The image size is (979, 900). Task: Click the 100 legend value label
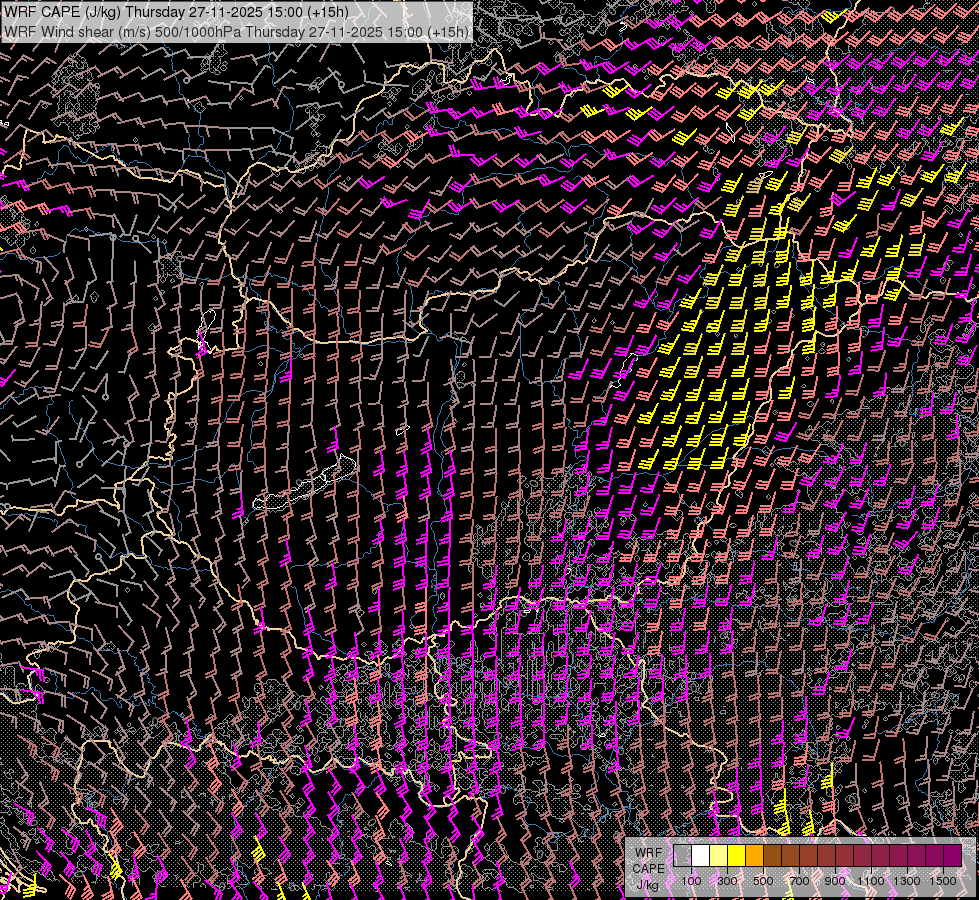[691, 881]
